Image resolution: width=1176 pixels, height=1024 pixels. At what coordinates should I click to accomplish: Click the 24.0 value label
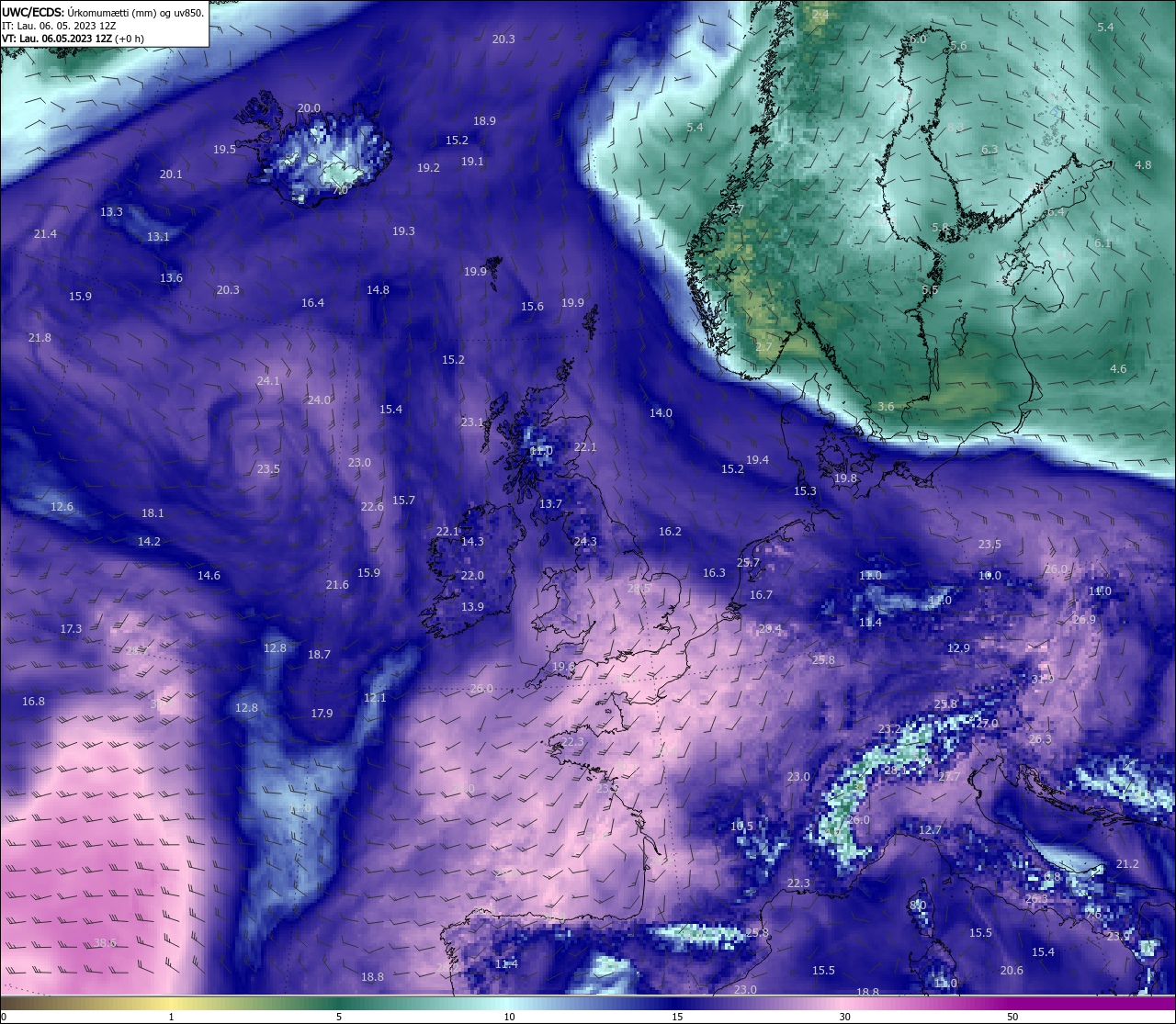click(319, 399)
